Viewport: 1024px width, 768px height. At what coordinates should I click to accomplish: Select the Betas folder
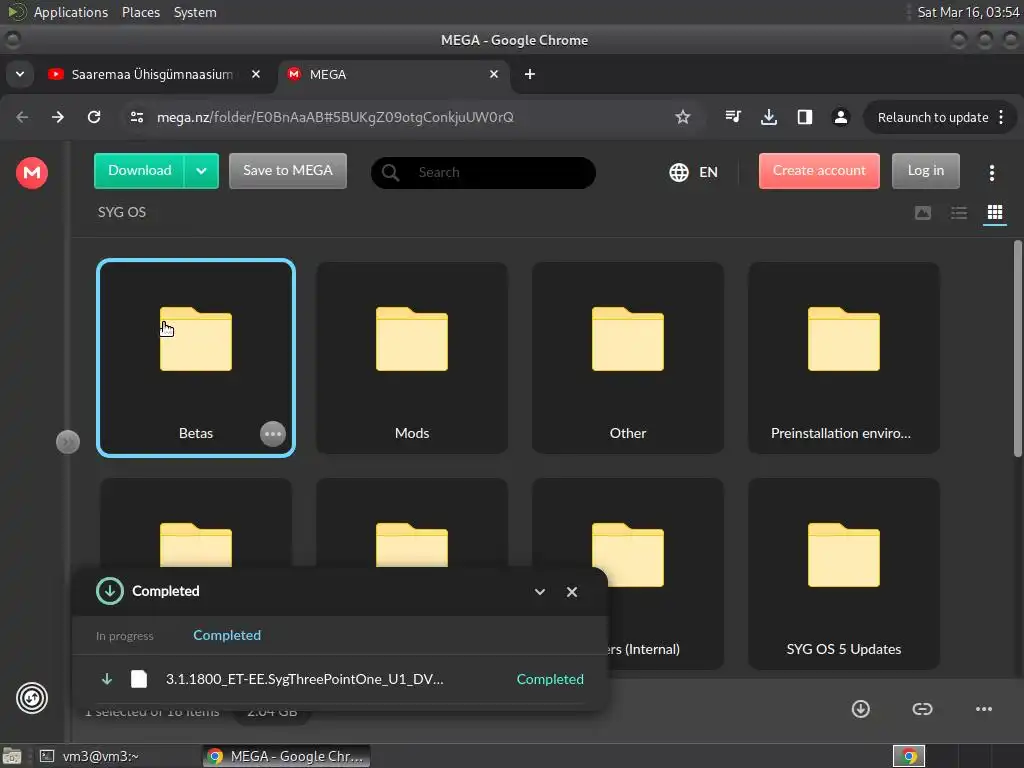196,358
